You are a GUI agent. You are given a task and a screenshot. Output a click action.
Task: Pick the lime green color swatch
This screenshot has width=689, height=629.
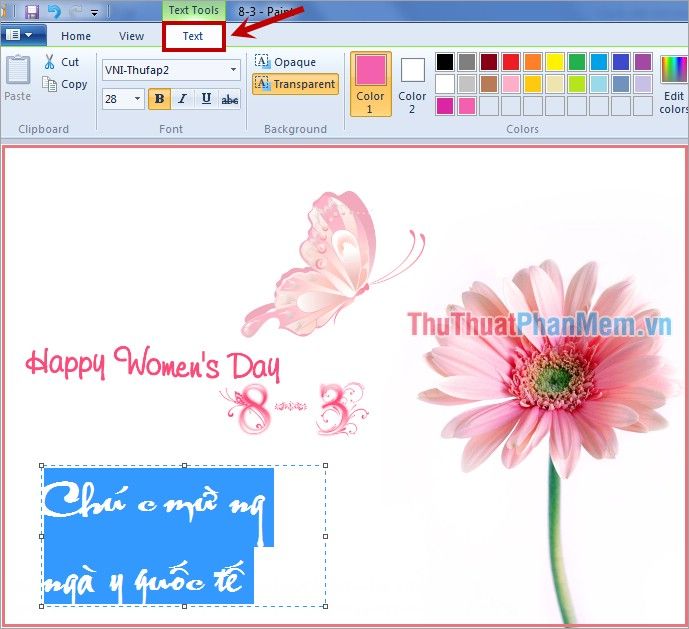tap(577, 84)
